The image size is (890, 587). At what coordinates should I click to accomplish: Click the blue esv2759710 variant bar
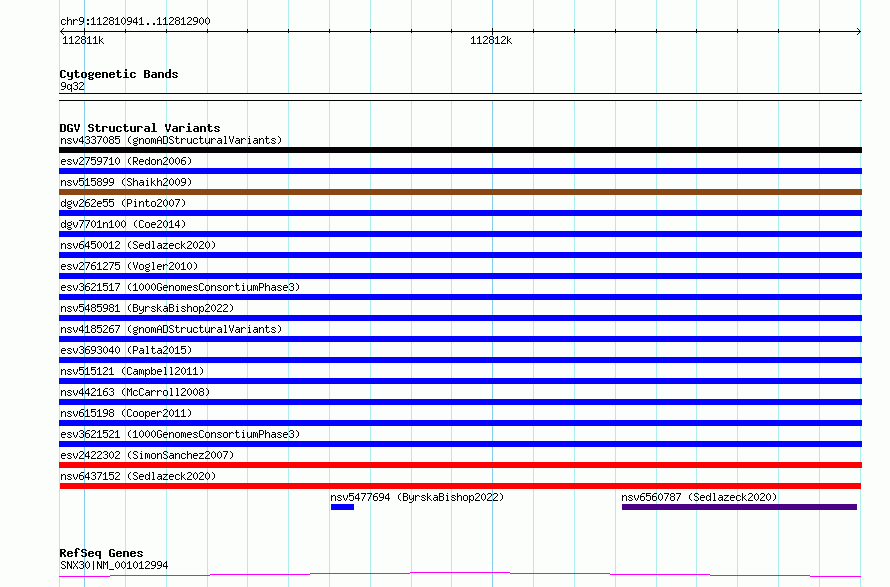click(460, 171)
